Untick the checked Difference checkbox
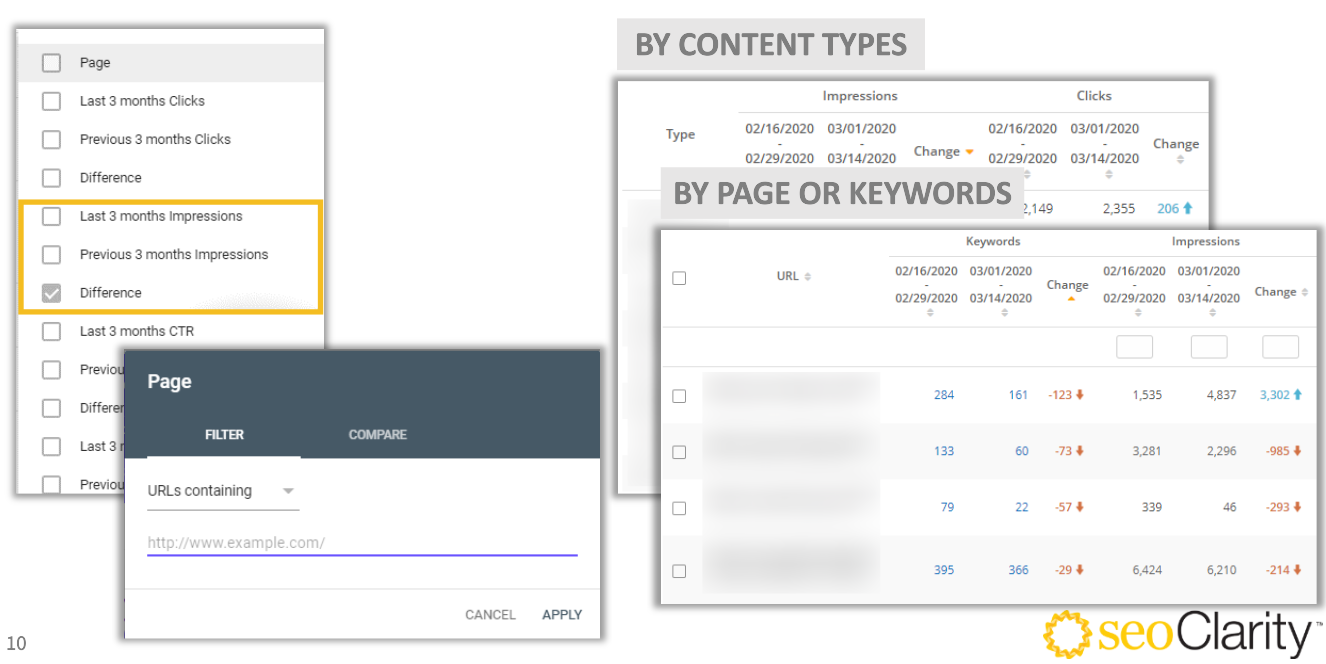The height and width of the screenshot is (664, 1326). coord(51,293)
